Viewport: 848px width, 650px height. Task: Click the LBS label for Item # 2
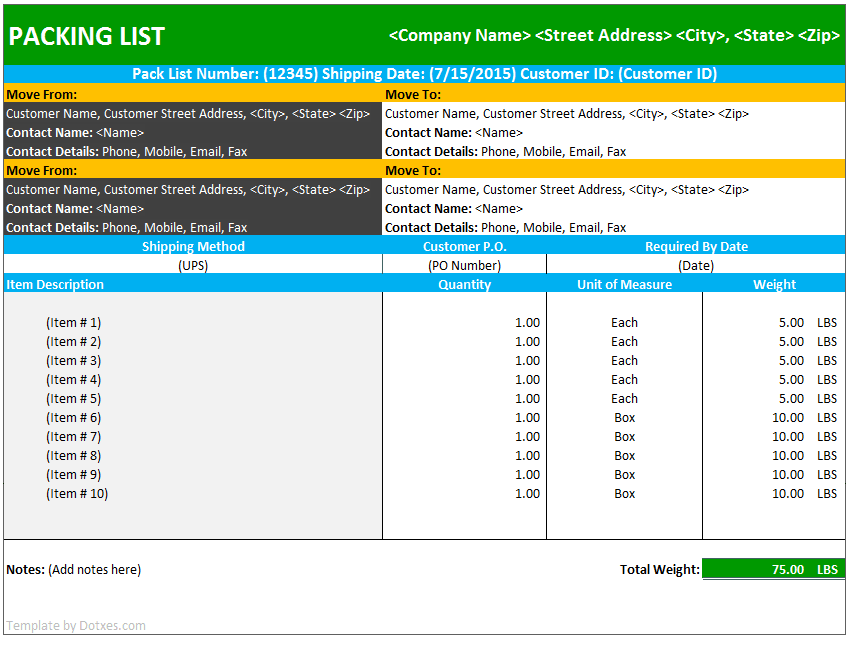pyautogui.click(x=827, y=342)
